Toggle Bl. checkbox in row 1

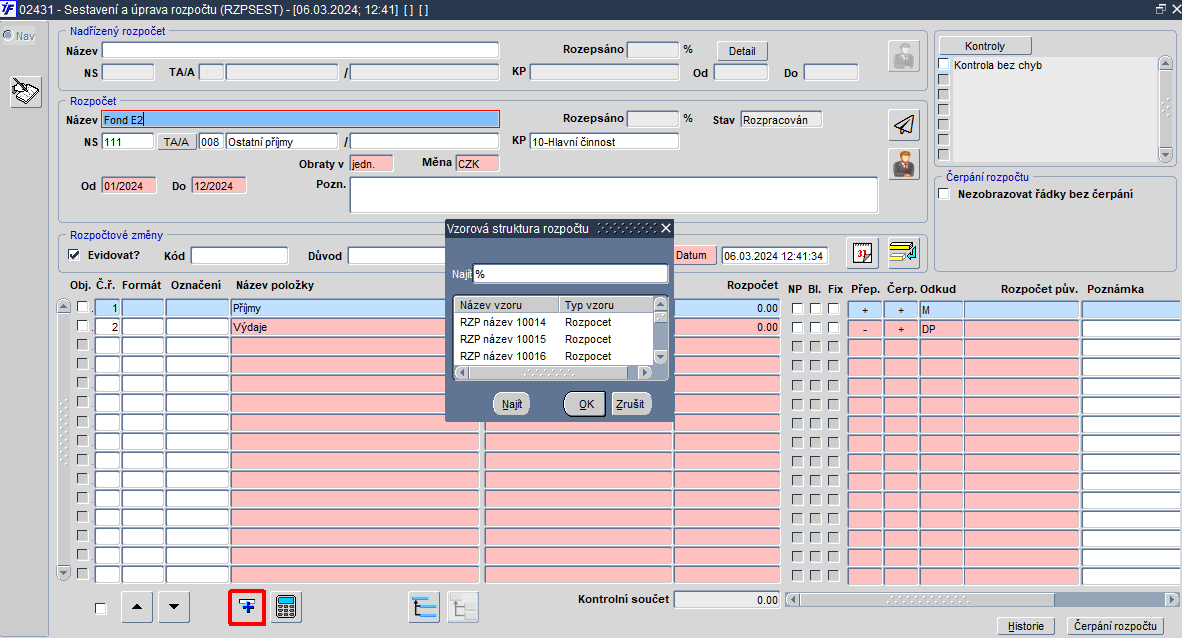pyautogui.click(x=815, y=308)
